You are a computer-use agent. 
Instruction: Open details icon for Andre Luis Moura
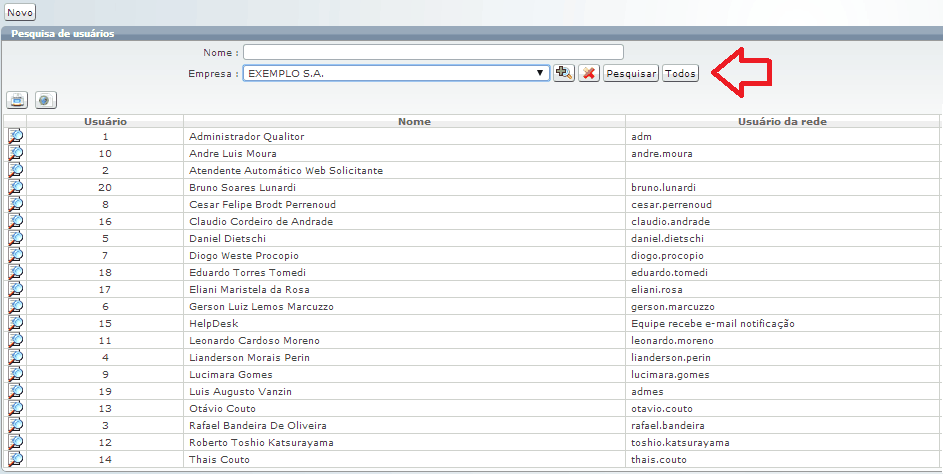(x=16, y=153)
